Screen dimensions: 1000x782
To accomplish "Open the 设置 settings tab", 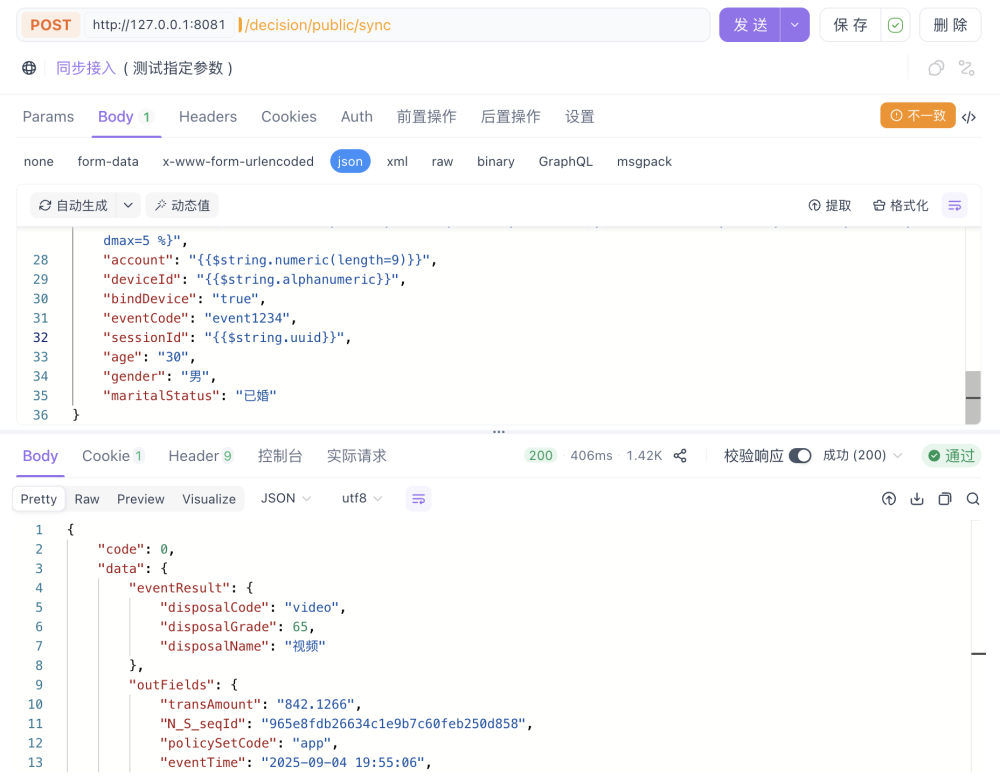I will coord(580,117).
